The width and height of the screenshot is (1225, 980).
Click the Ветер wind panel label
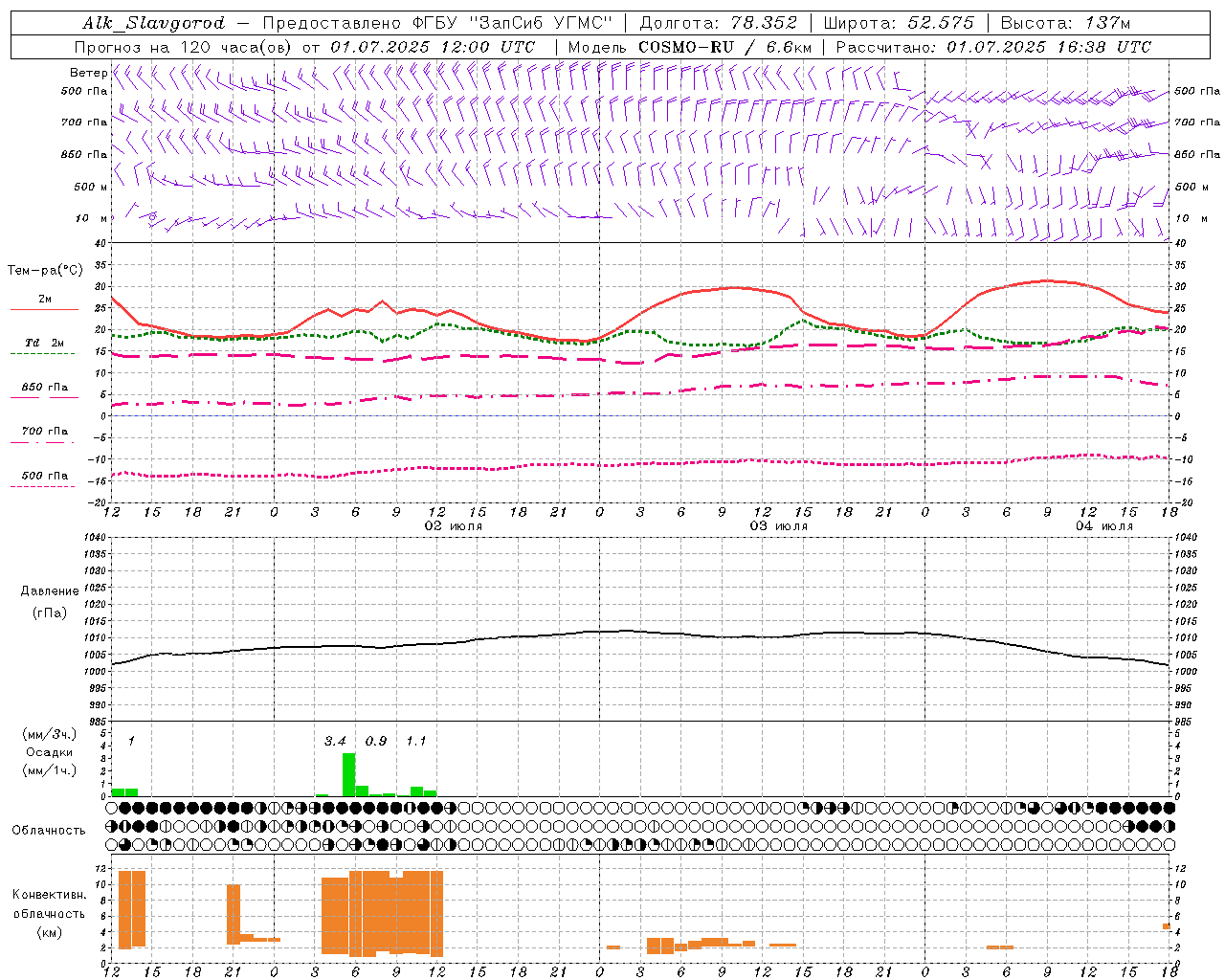(88, 73)
